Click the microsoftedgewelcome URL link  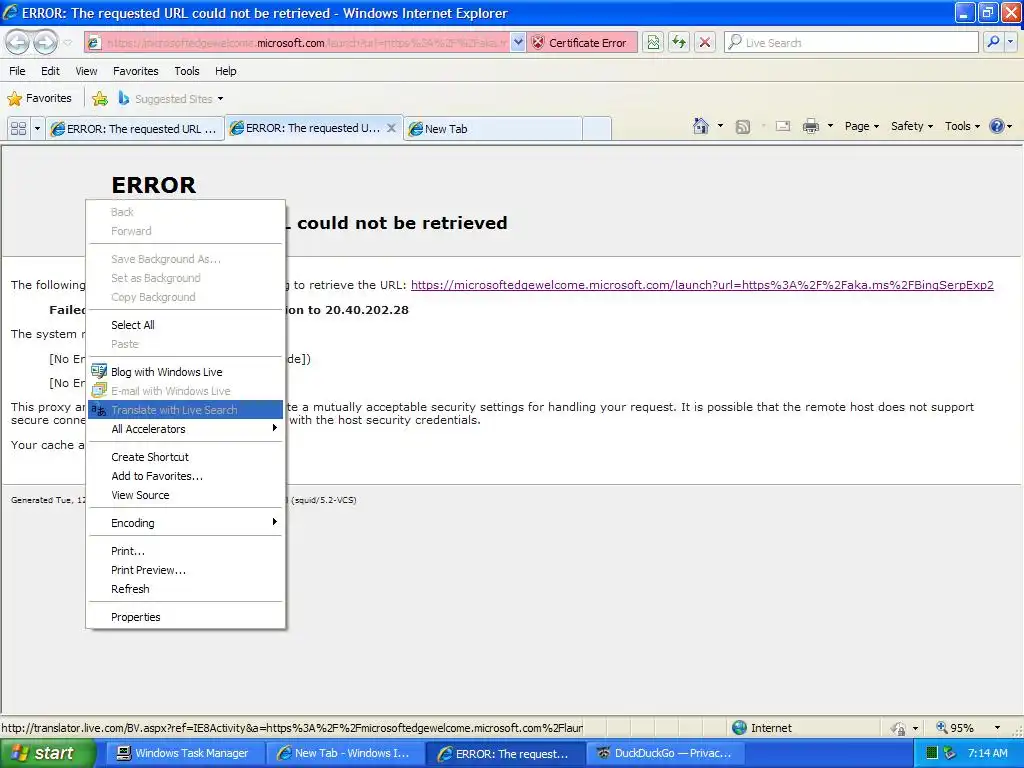[702, 285]
